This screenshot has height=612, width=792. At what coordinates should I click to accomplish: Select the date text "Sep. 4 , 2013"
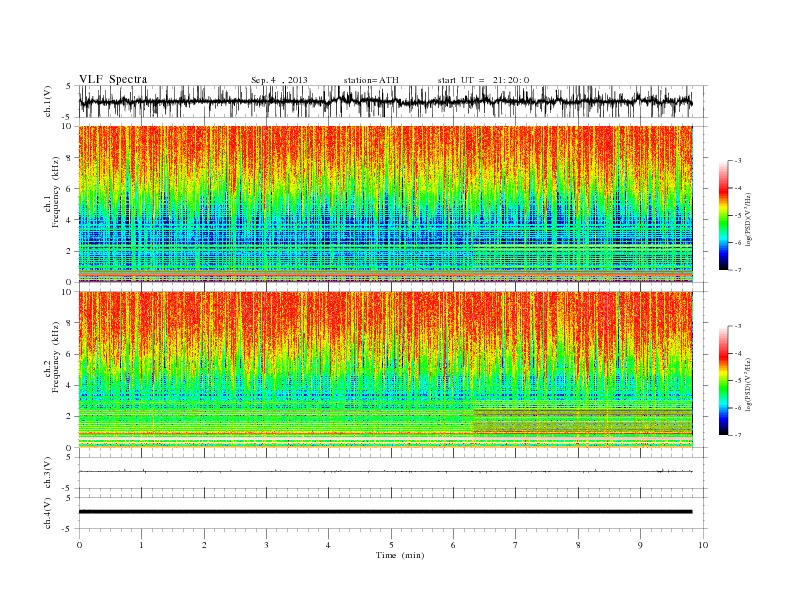point(279,80)
